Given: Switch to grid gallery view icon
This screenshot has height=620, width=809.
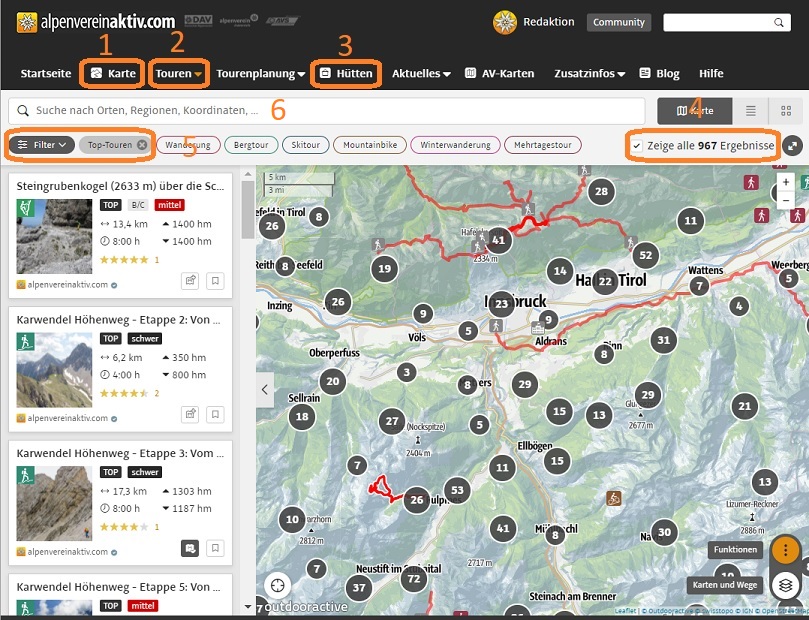Looking at the screenshot, I should pyautogui.click(x=786, y=110).
